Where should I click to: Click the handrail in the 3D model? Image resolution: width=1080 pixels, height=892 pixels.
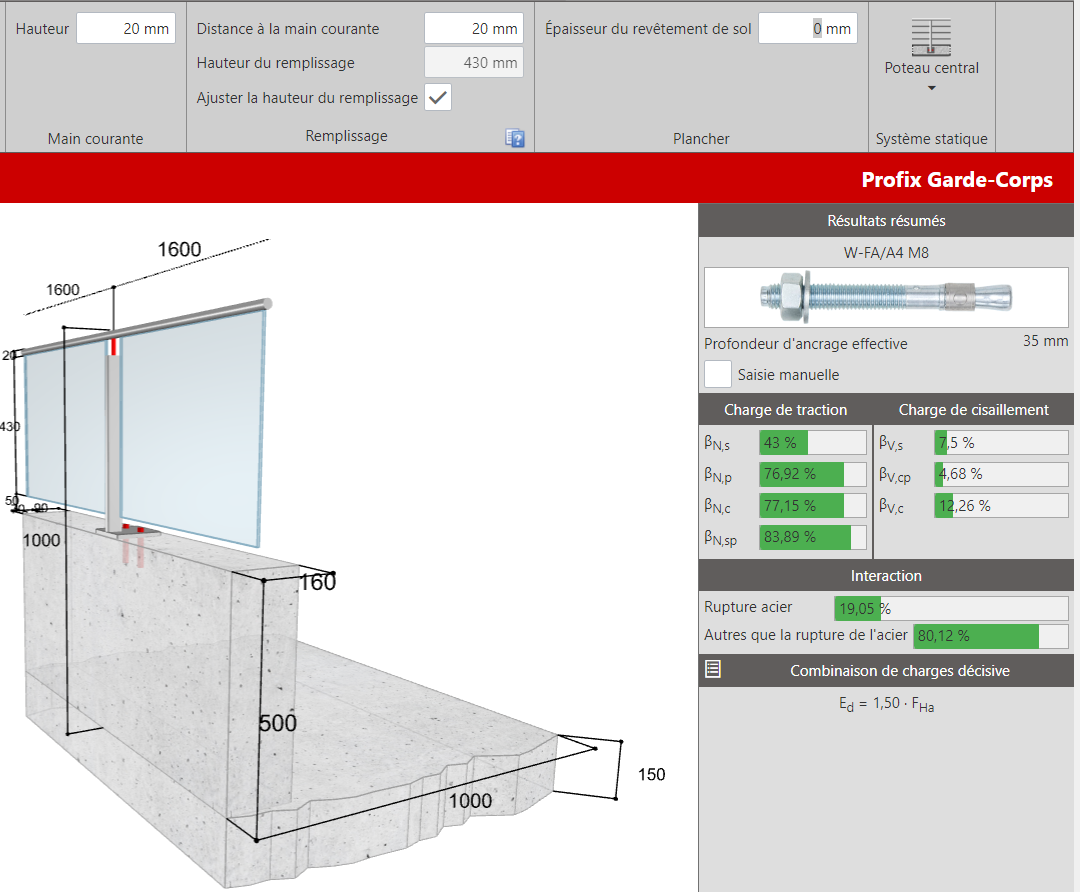tap(145, 328)
